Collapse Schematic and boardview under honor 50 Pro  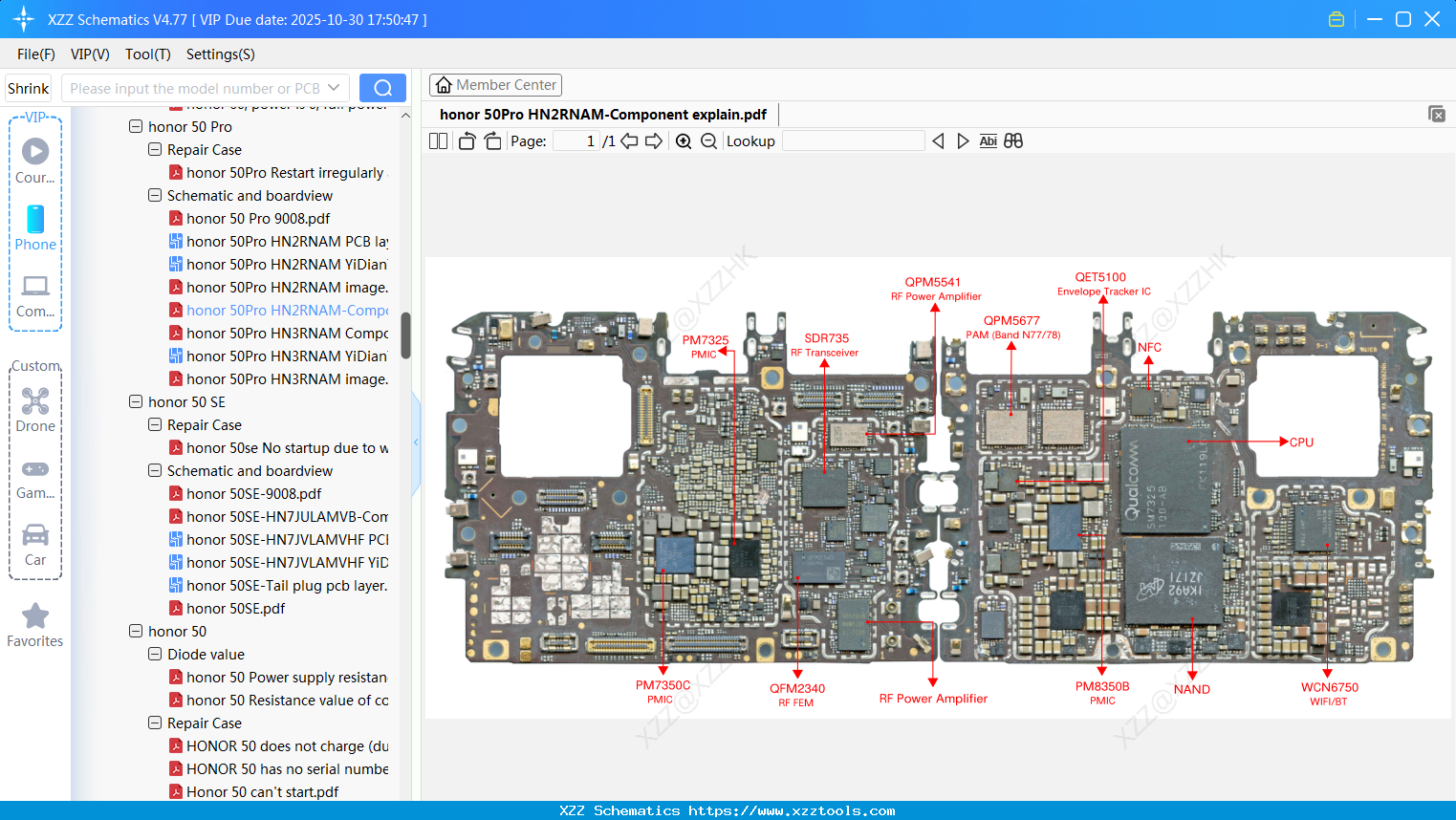(155, 195)
